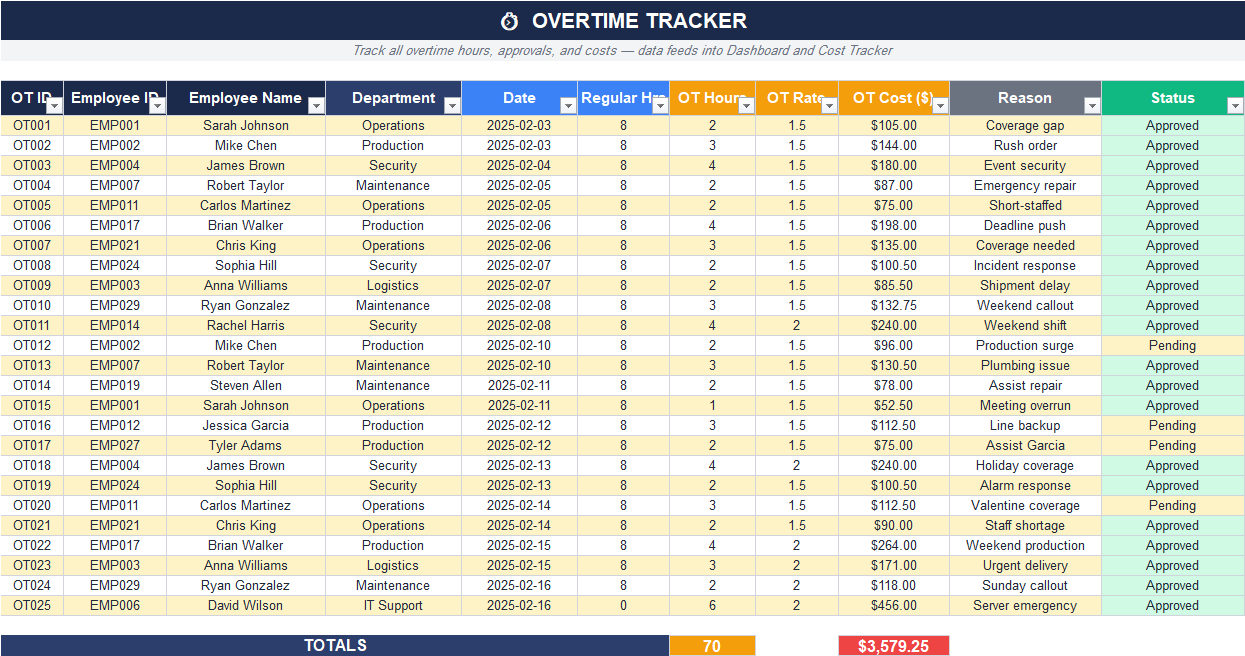This screenshot has height=656, width=1245.
Task: Click the OVERTIME TRACKER title text
Action: [x=641, y=20]
